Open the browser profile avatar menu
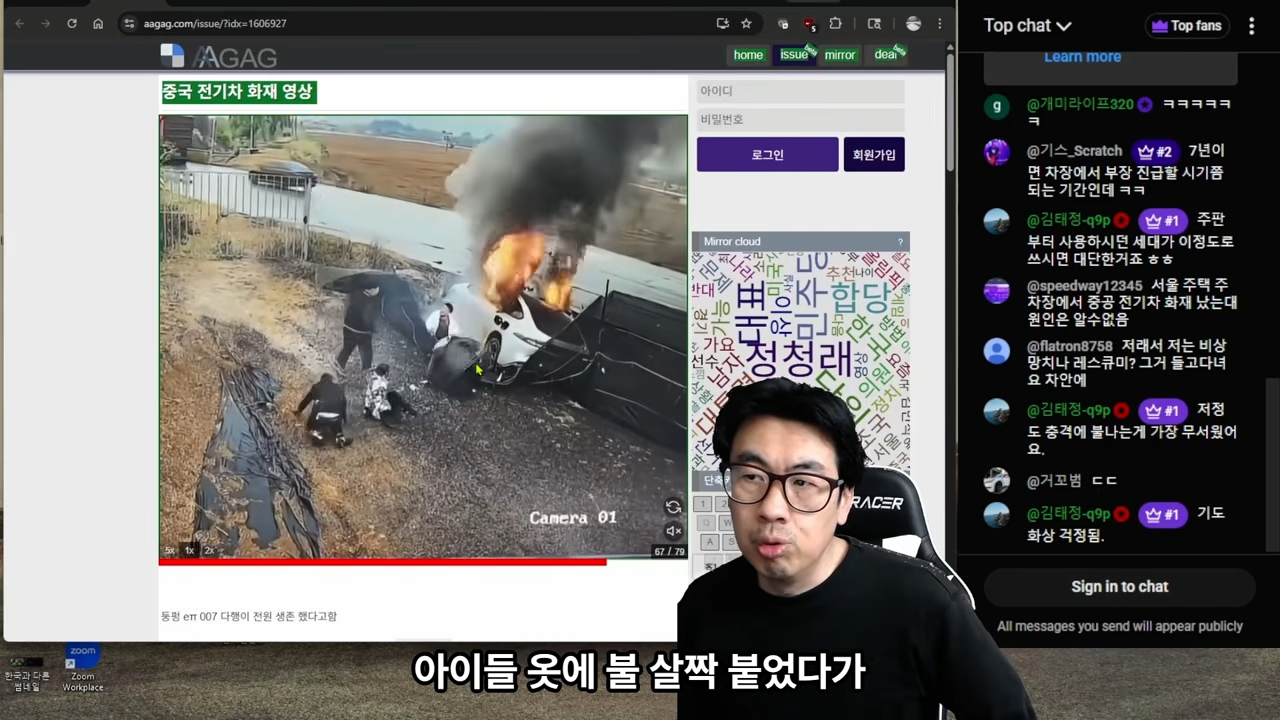Image resolution: width=1280 pixels, height=720 pixels. tap(913, 23)
